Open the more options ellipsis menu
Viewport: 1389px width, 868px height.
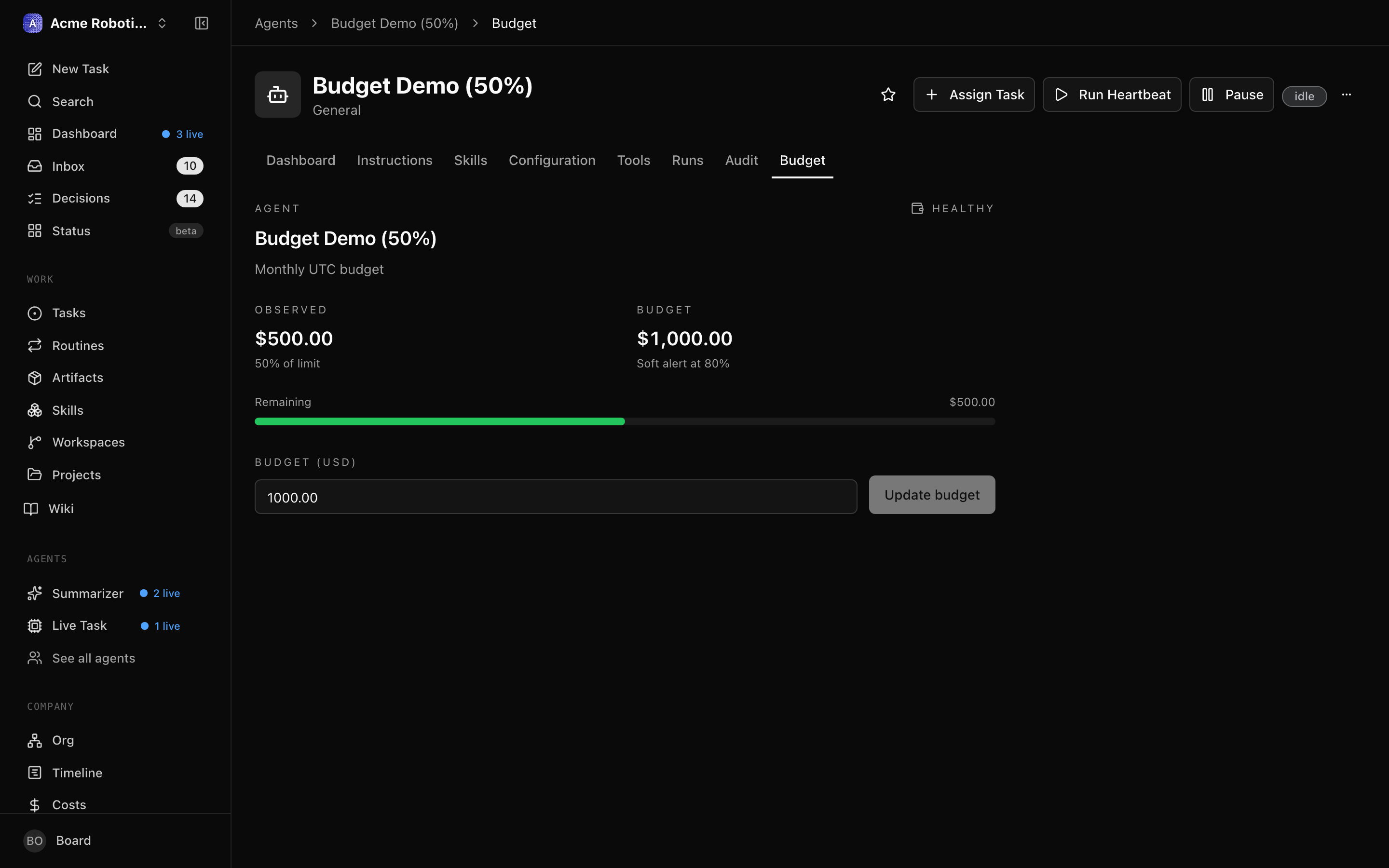[1347, 95]
